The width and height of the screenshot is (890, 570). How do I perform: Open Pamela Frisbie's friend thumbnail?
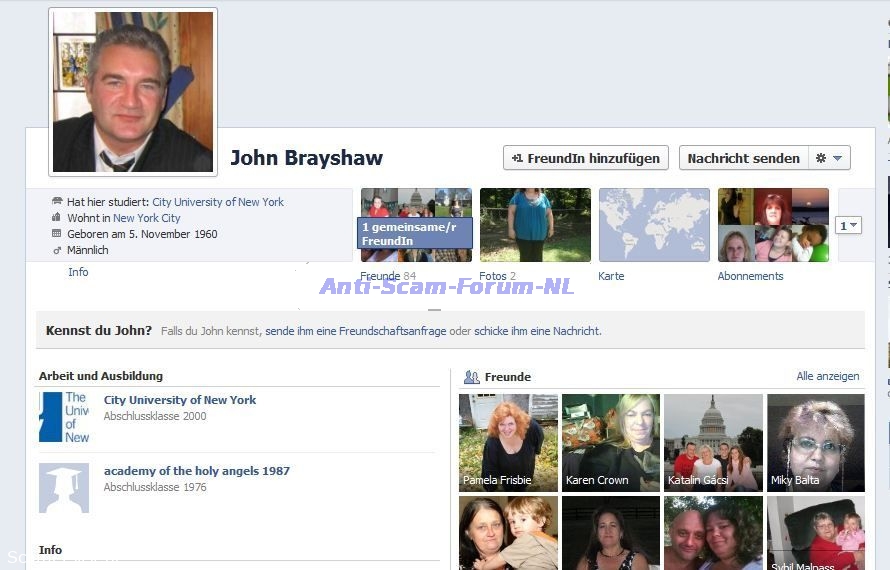pyautogui.click(x=508, y=442)
